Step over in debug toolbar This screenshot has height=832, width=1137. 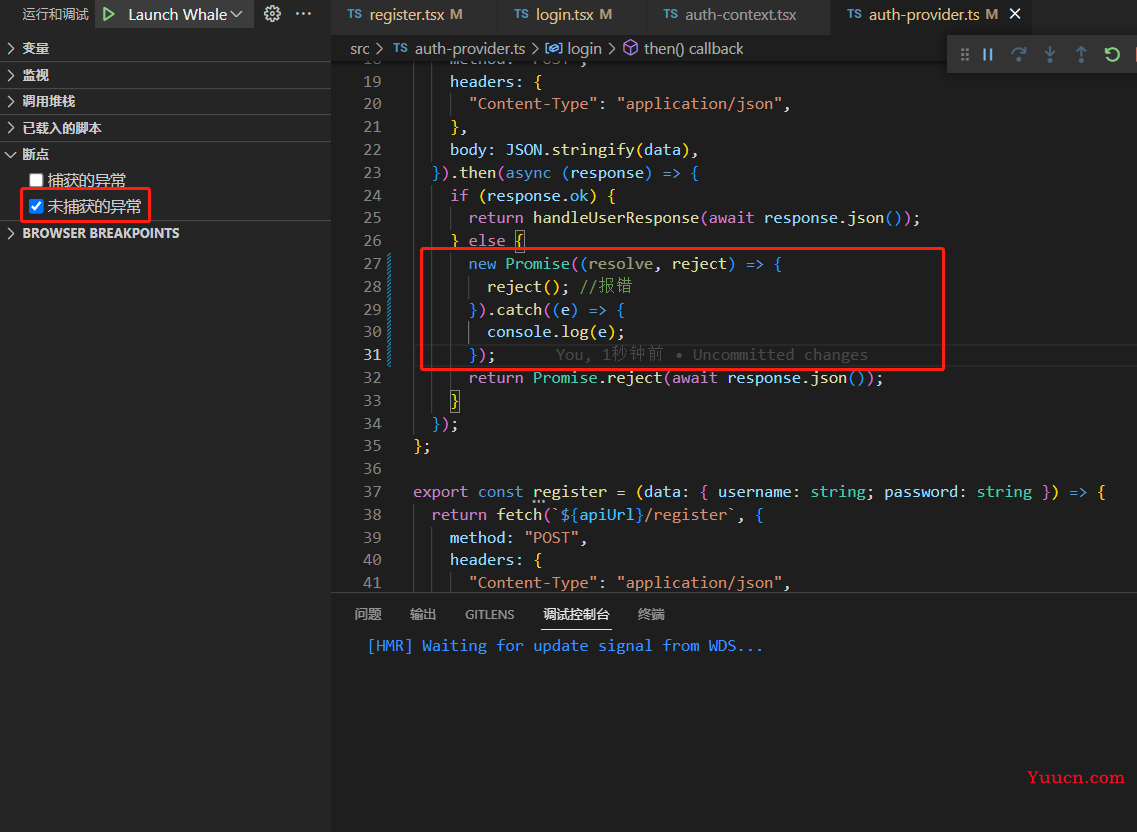coord(1019,54)
